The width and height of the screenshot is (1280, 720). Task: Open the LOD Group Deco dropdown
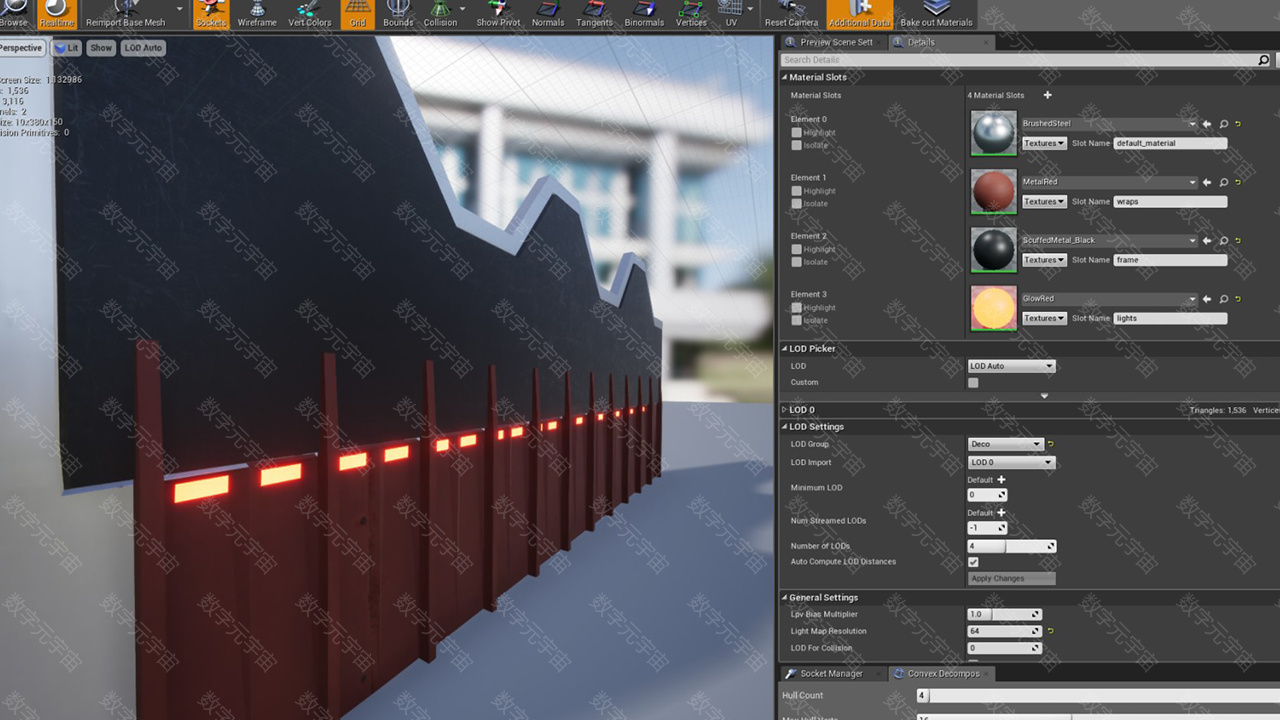tap(1005, 444)
